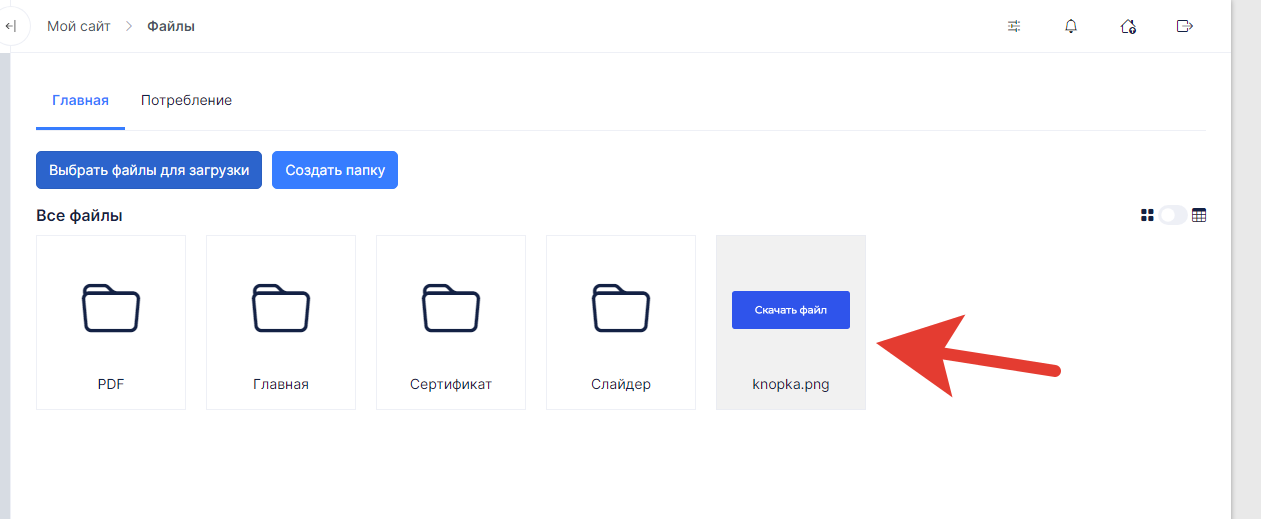The image size is (1261, 519).
Task: Open the PDF folder
Action: coord(111,322)
